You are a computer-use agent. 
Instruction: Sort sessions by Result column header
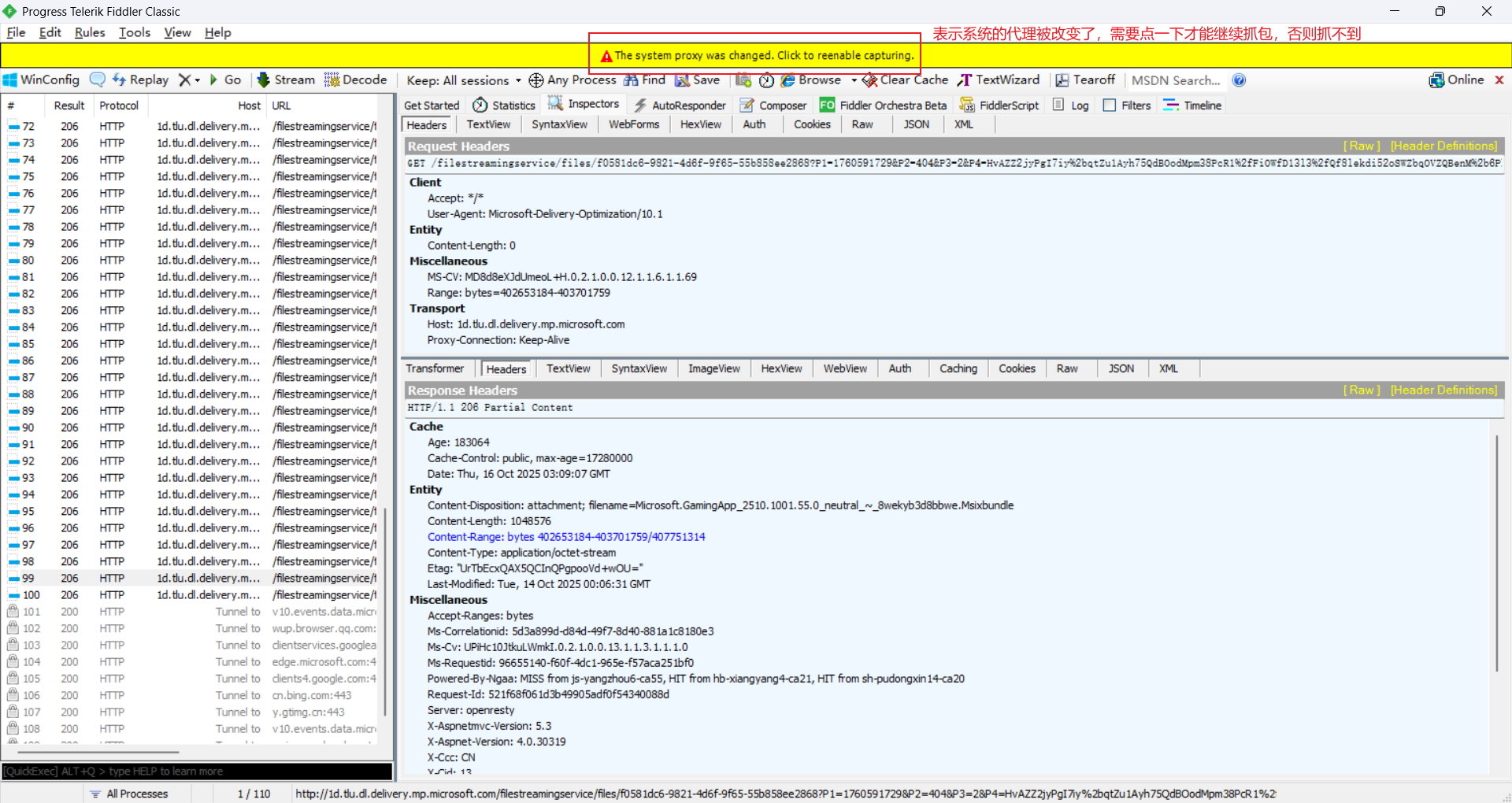pyautogui.click(x=69, y=105)
